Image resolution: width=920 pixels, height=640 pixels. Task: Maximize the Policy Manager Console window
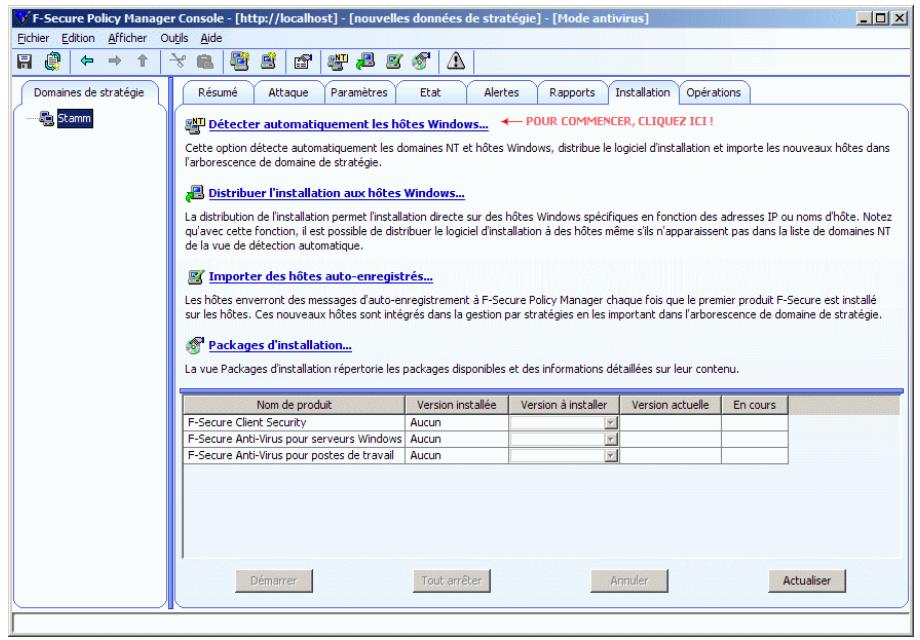coord(881,18)
